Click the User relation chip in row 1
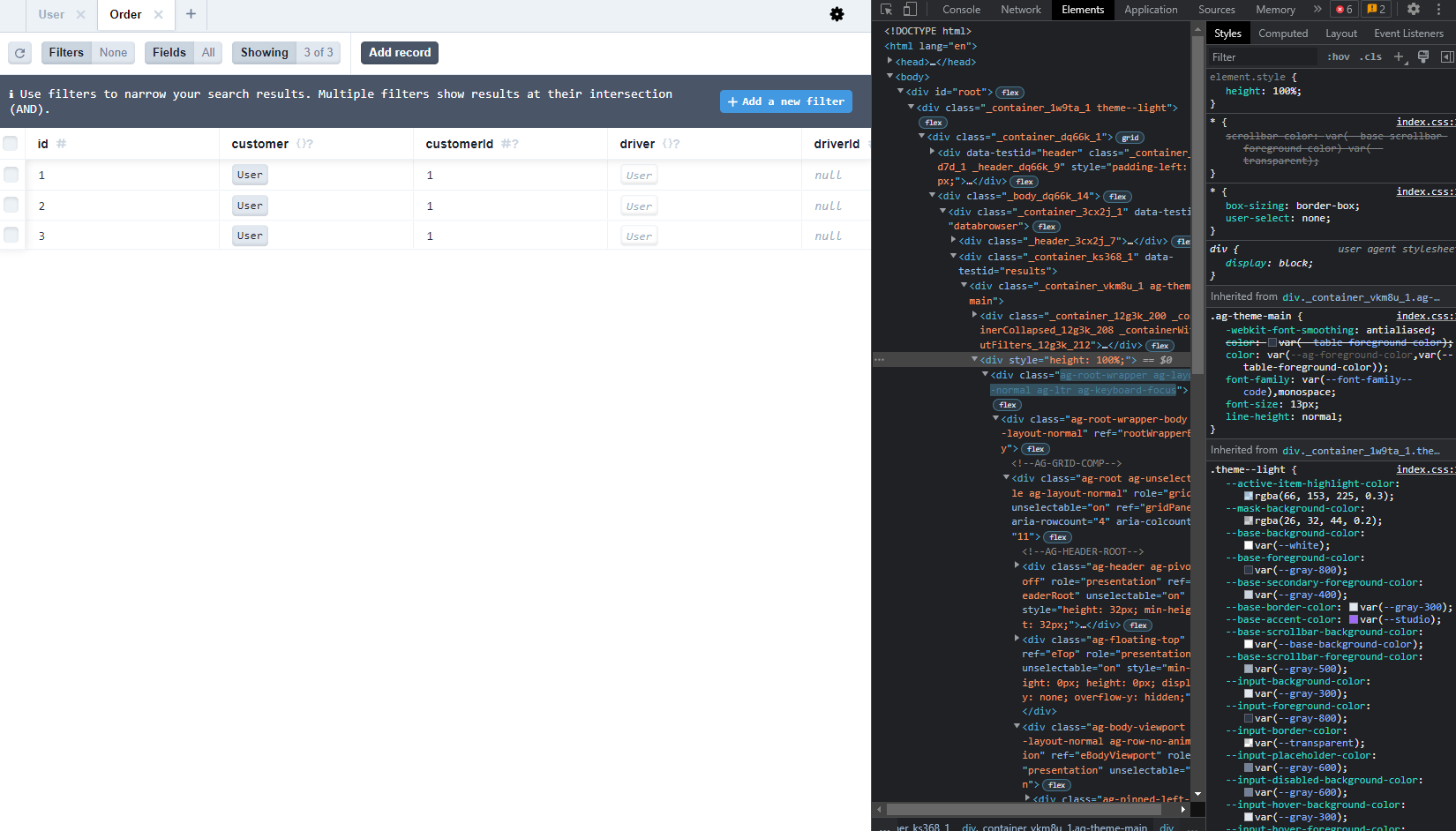 (250, 175)
